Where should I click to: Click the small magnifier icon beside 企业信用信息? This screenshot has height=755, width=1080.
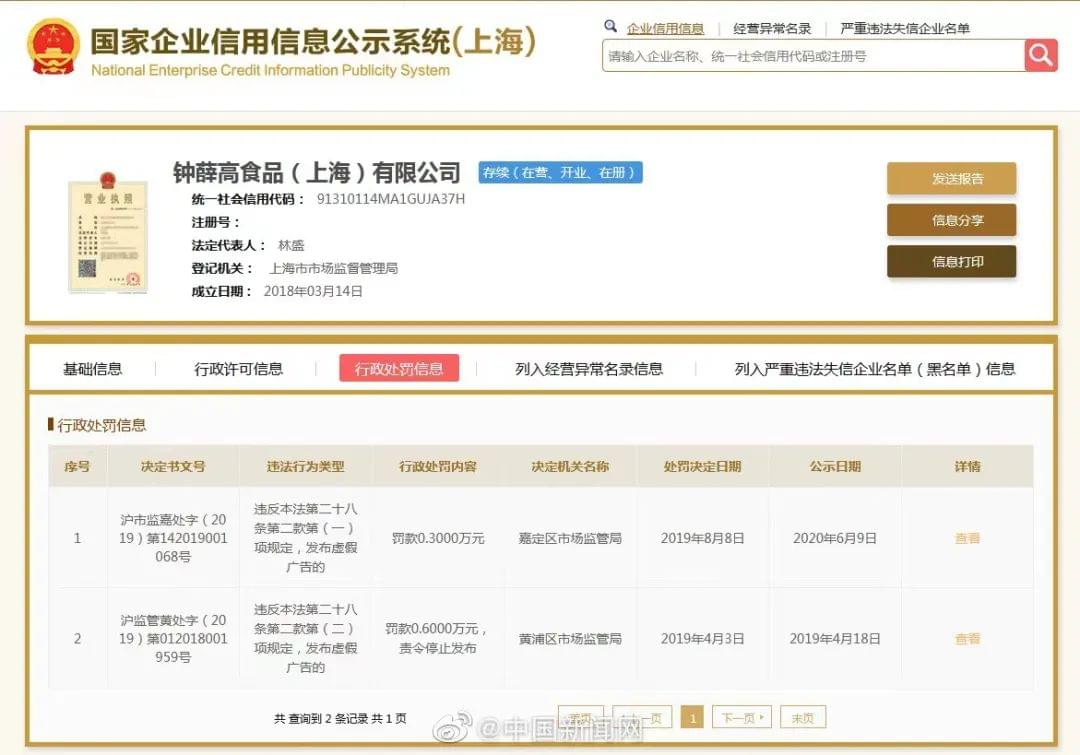tap(610, 26)
